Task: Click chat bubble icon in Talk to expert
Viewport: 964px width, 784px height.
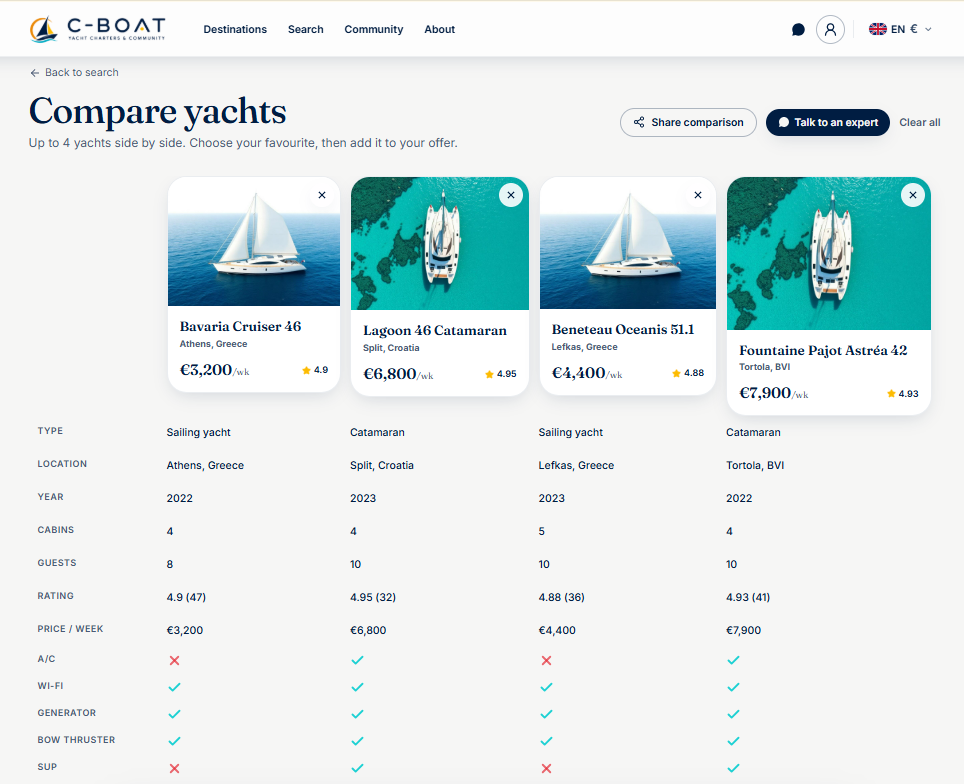Action: (x=784, y=122)
